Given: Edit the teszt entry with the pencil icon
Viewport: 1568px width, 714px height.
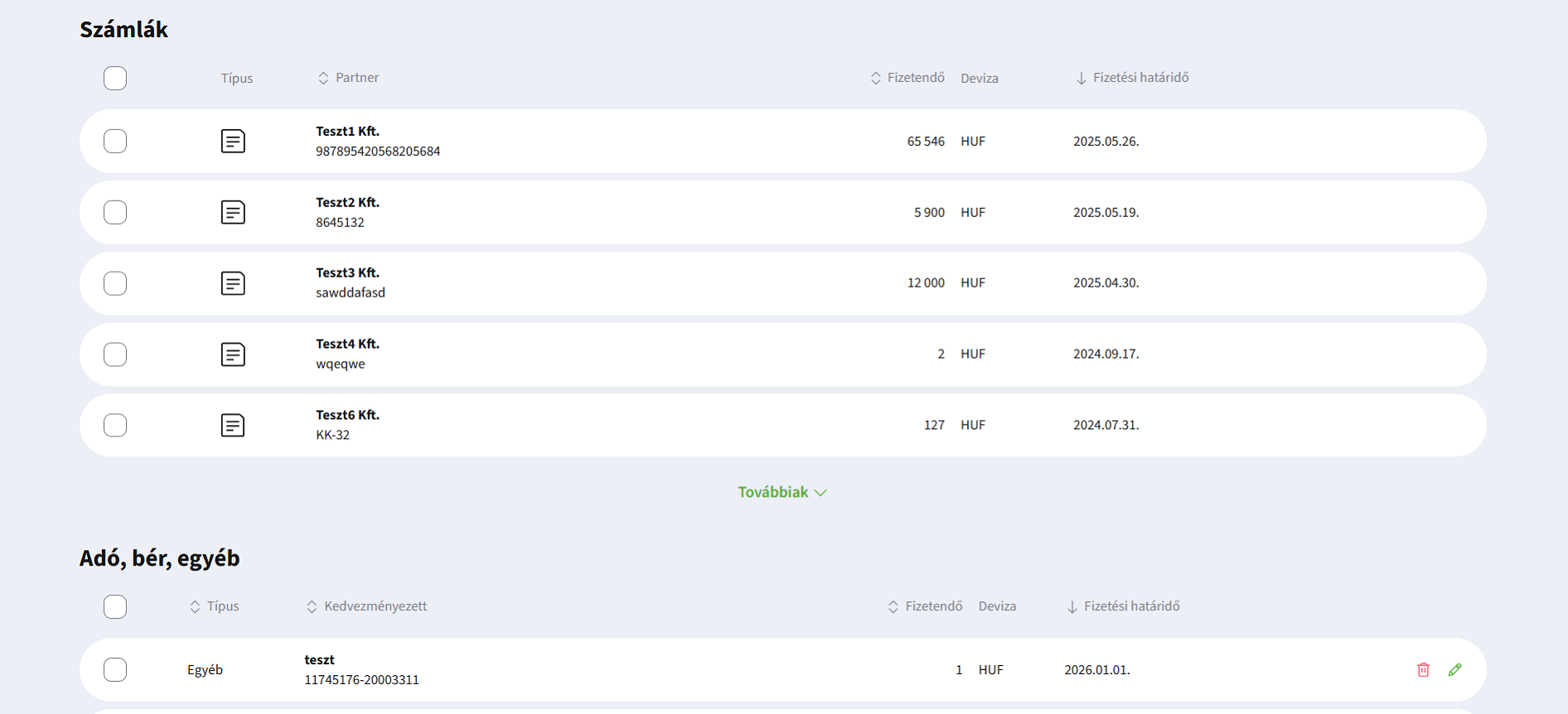Looking at the screenshot, I should click(1454, 669).
